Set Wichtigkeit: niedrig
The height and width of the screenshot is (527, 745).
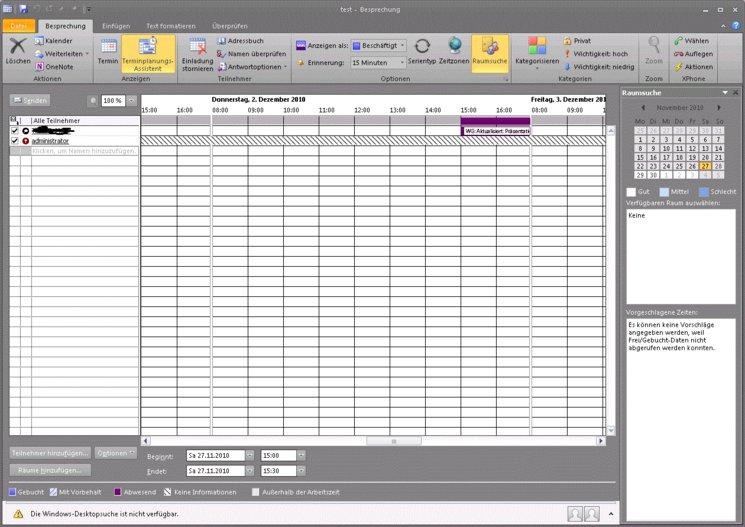pyautogui.click(x=599, y=67)
